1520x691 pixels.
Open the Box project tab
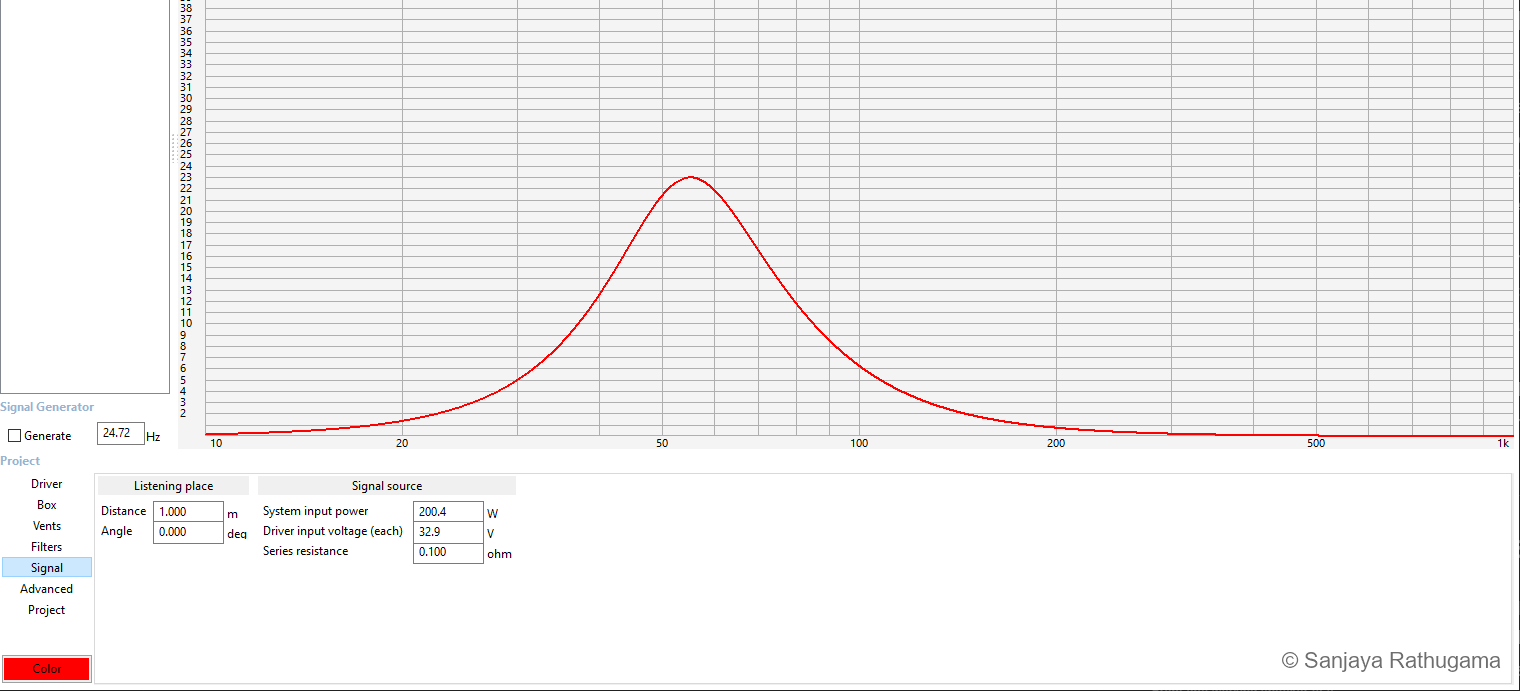[47, 505]
